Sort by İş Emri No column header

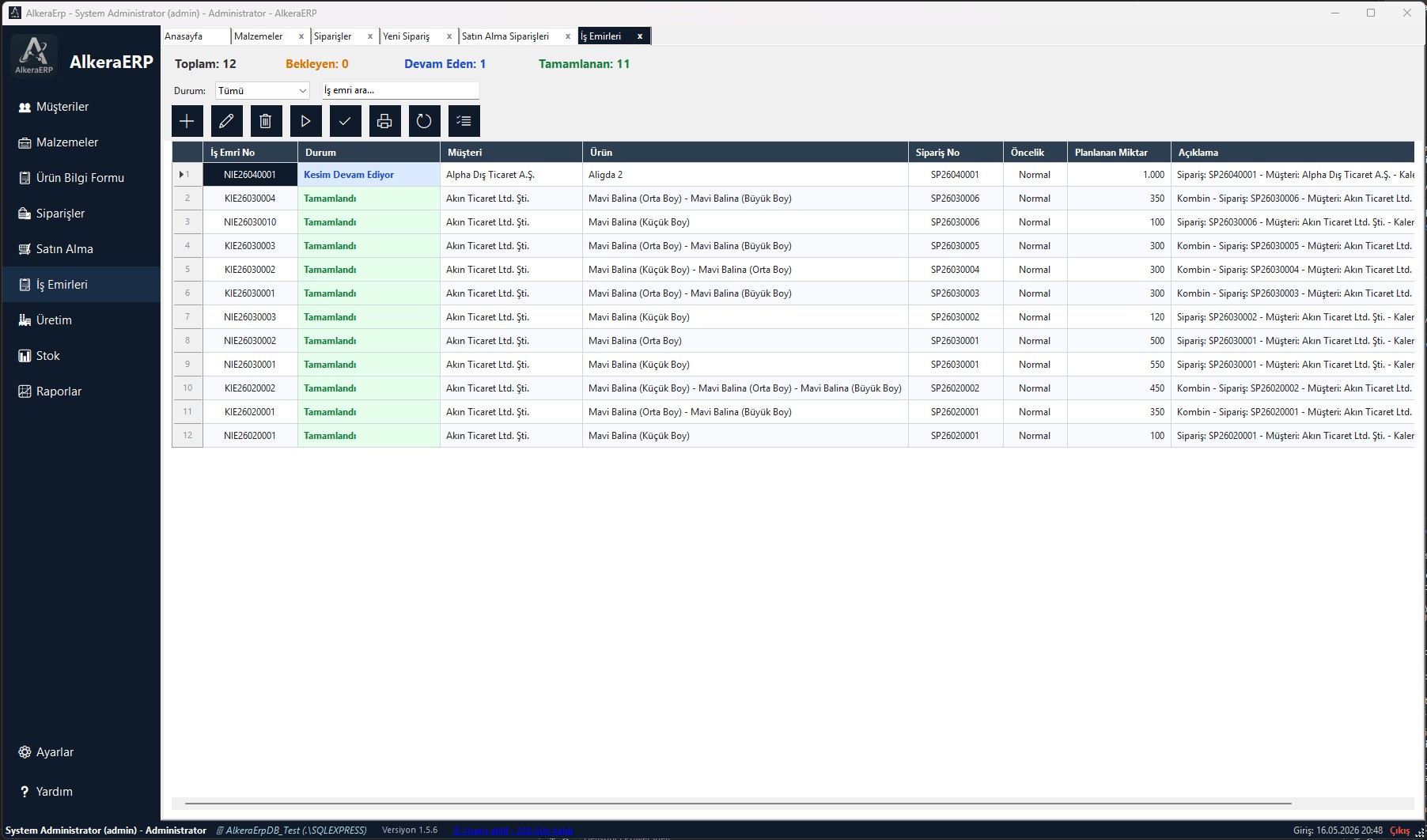[251, 153]
